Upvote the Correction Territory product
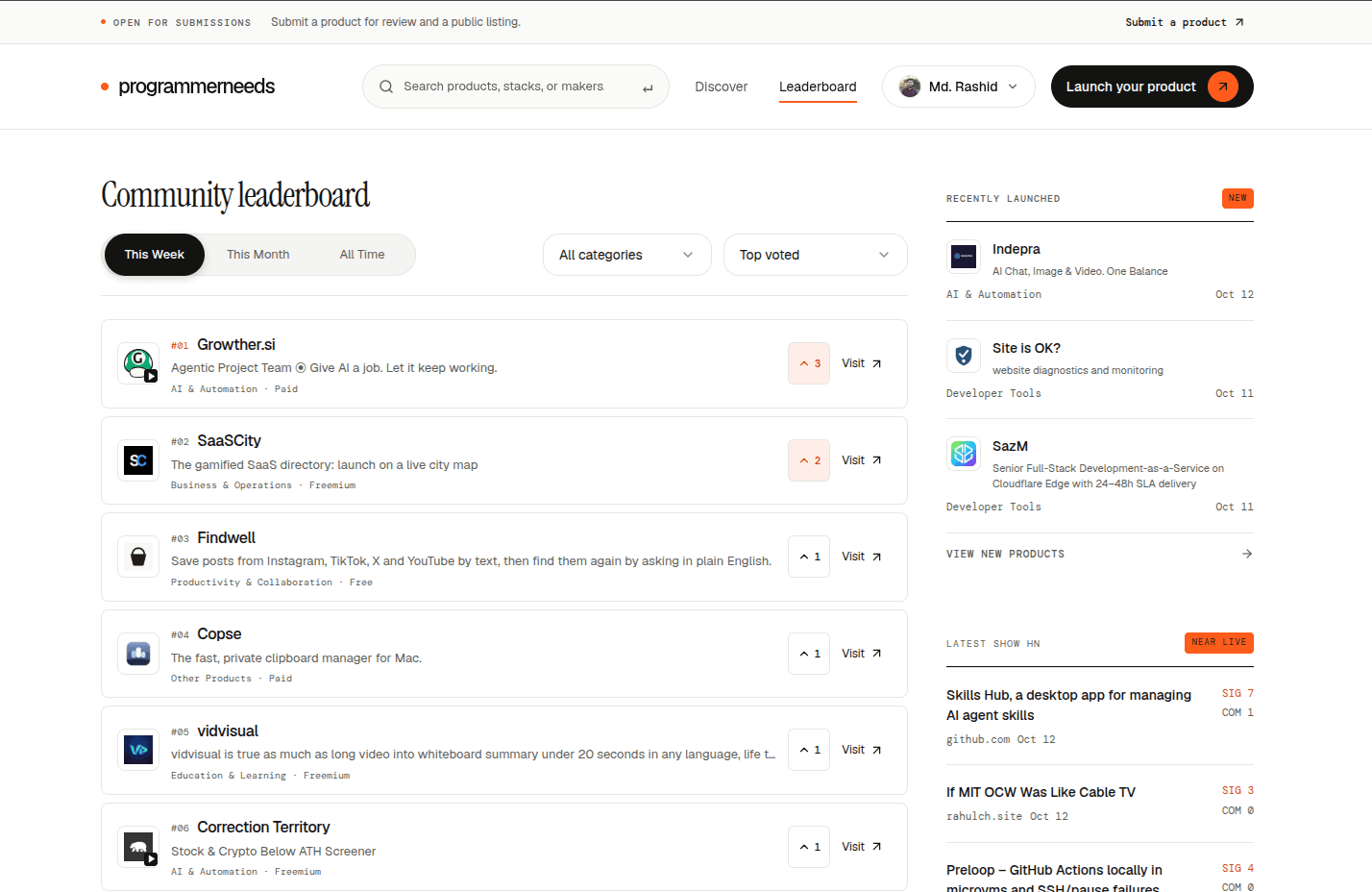The image size is (1372, 892). click(x=809, y=847)
